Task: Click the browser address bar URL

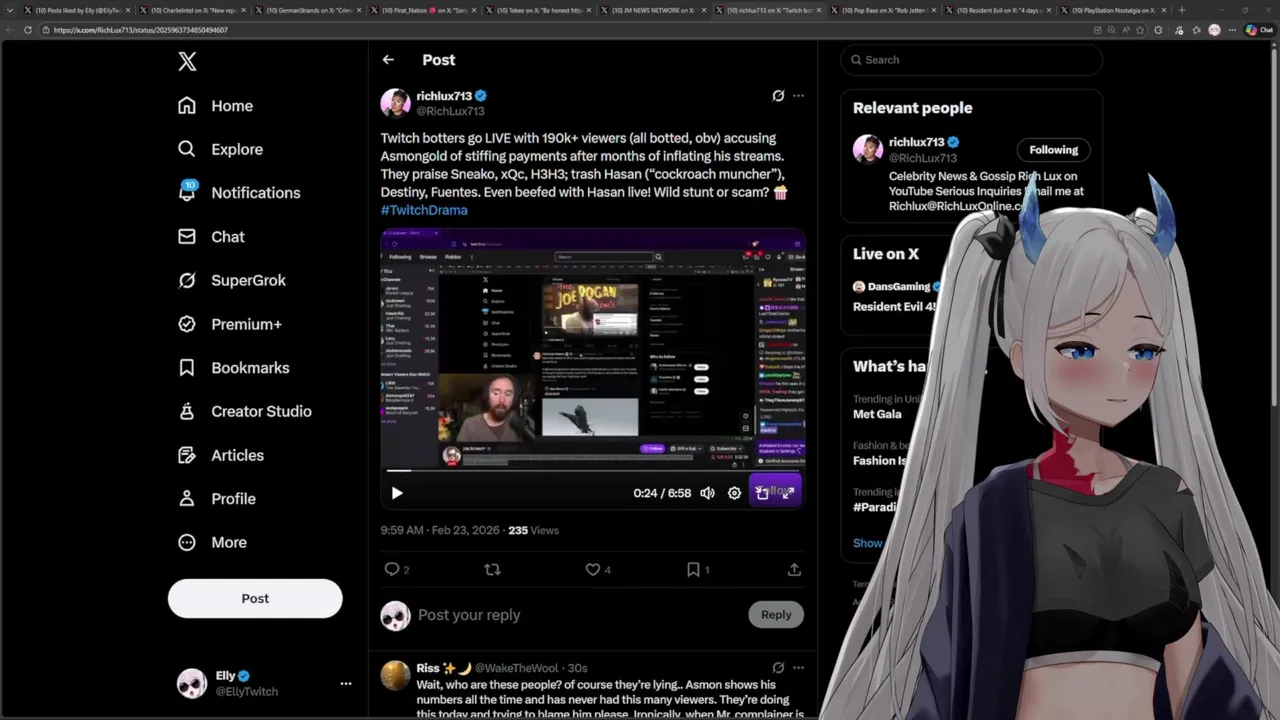Action: pos(141,30)
